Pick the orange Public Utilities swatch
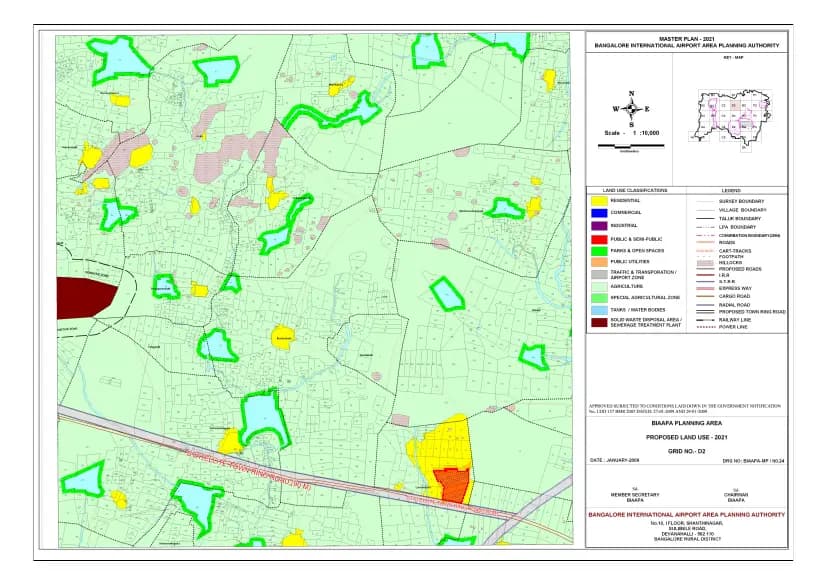The height and width of the screenshot is (585, 827). tap(599, 262)
